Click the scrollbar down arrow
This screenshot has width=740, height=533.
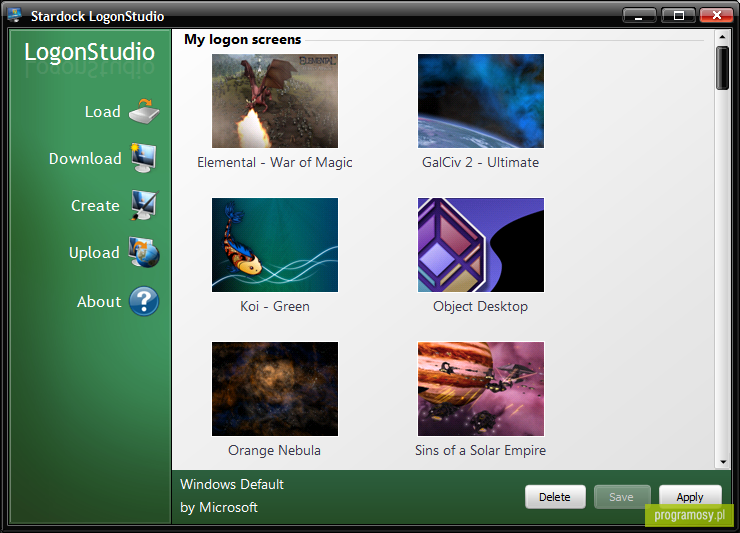[722, 462]
